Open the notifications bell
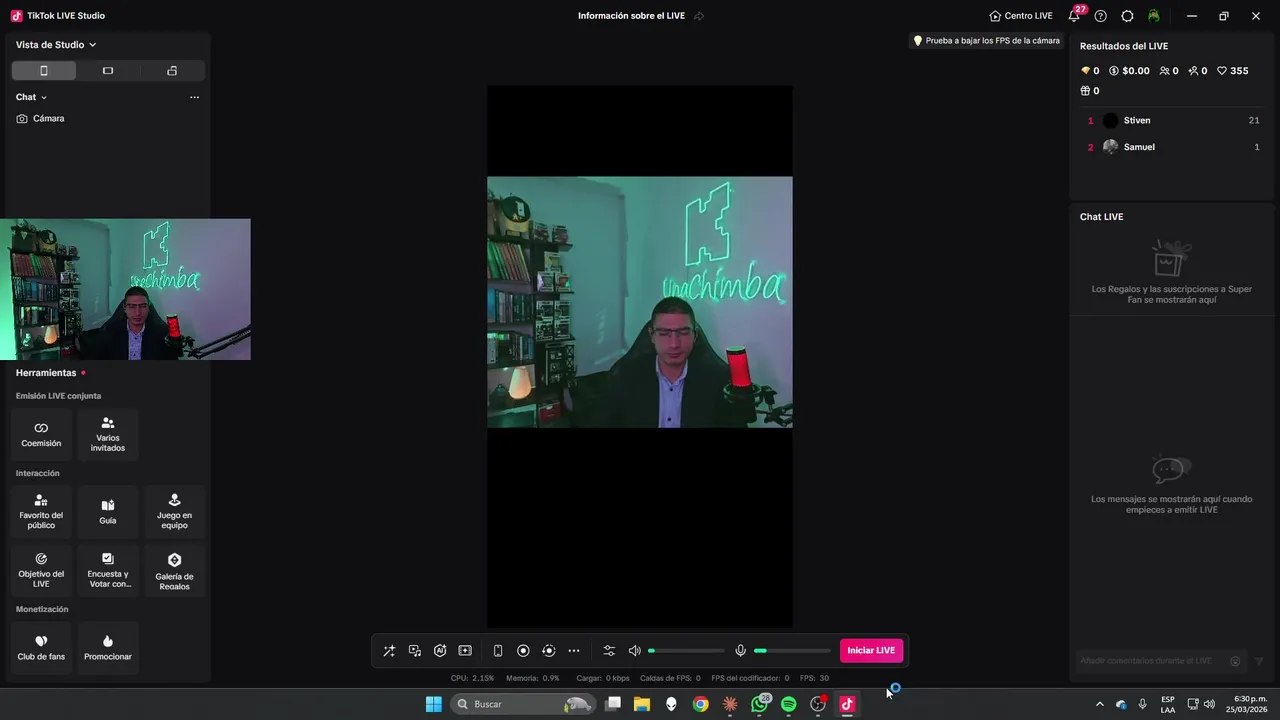 [x=1074, y=16]
